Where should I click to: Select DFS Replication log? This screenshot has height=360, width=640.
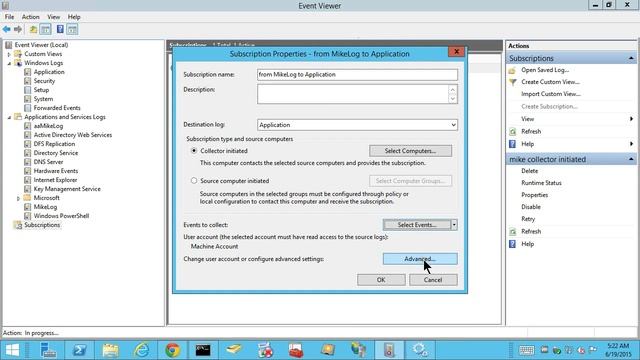54,144
